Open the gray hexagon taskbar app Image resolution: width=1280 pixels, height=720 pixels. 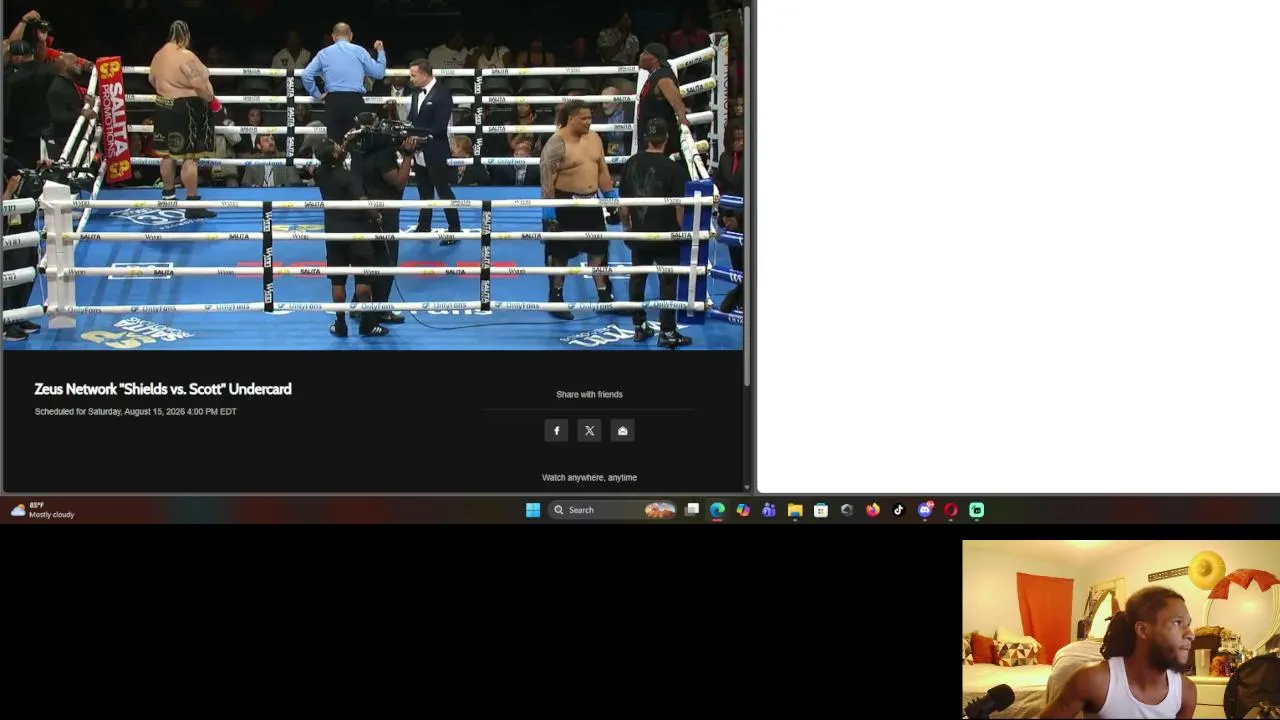click(x=847, y=510)
